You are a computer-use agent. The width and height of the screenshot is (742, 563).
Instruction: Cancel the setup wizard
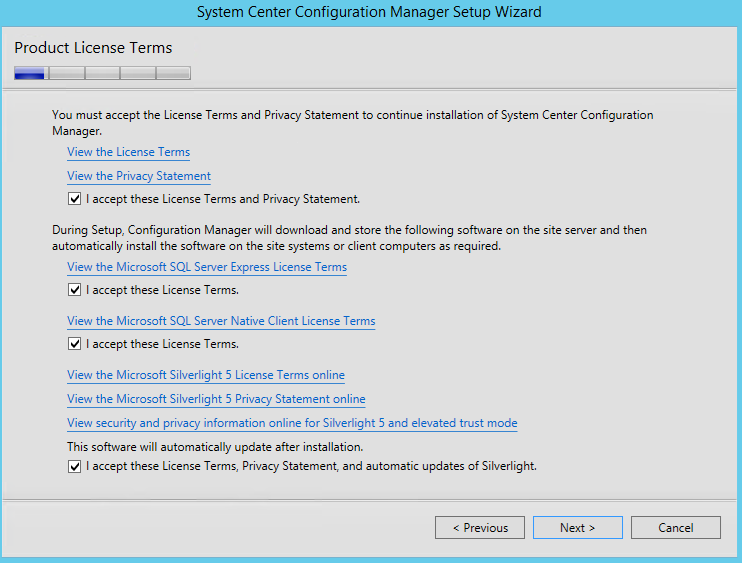pos(676,528)
